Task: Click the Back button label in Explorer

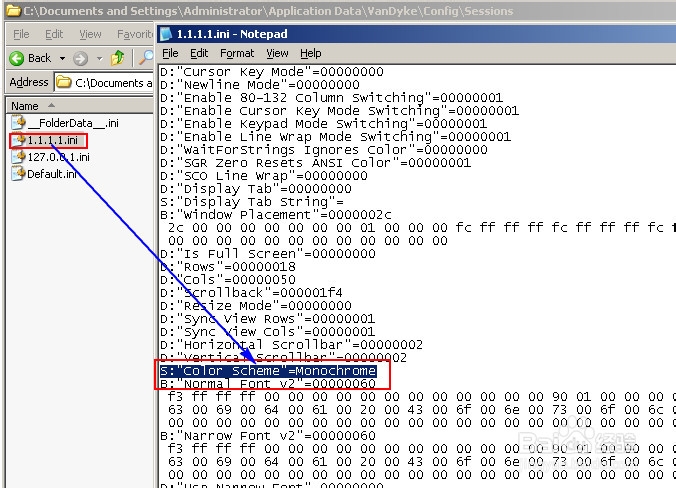Action: [x=40, y=58]
